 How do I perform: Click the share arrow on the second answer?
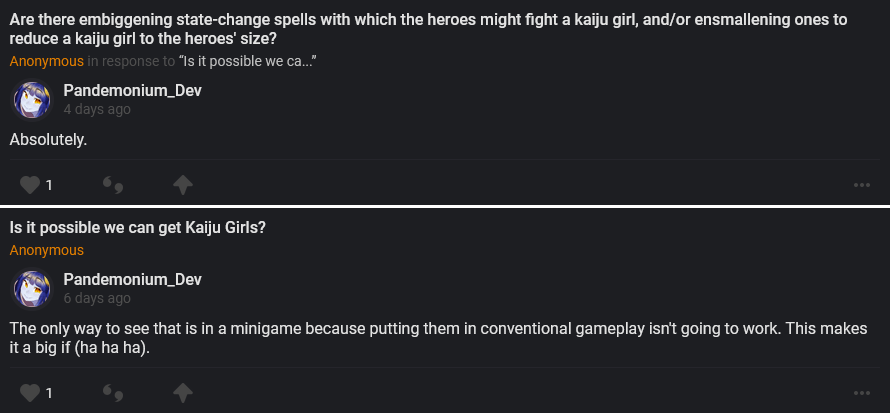point(183,392)
